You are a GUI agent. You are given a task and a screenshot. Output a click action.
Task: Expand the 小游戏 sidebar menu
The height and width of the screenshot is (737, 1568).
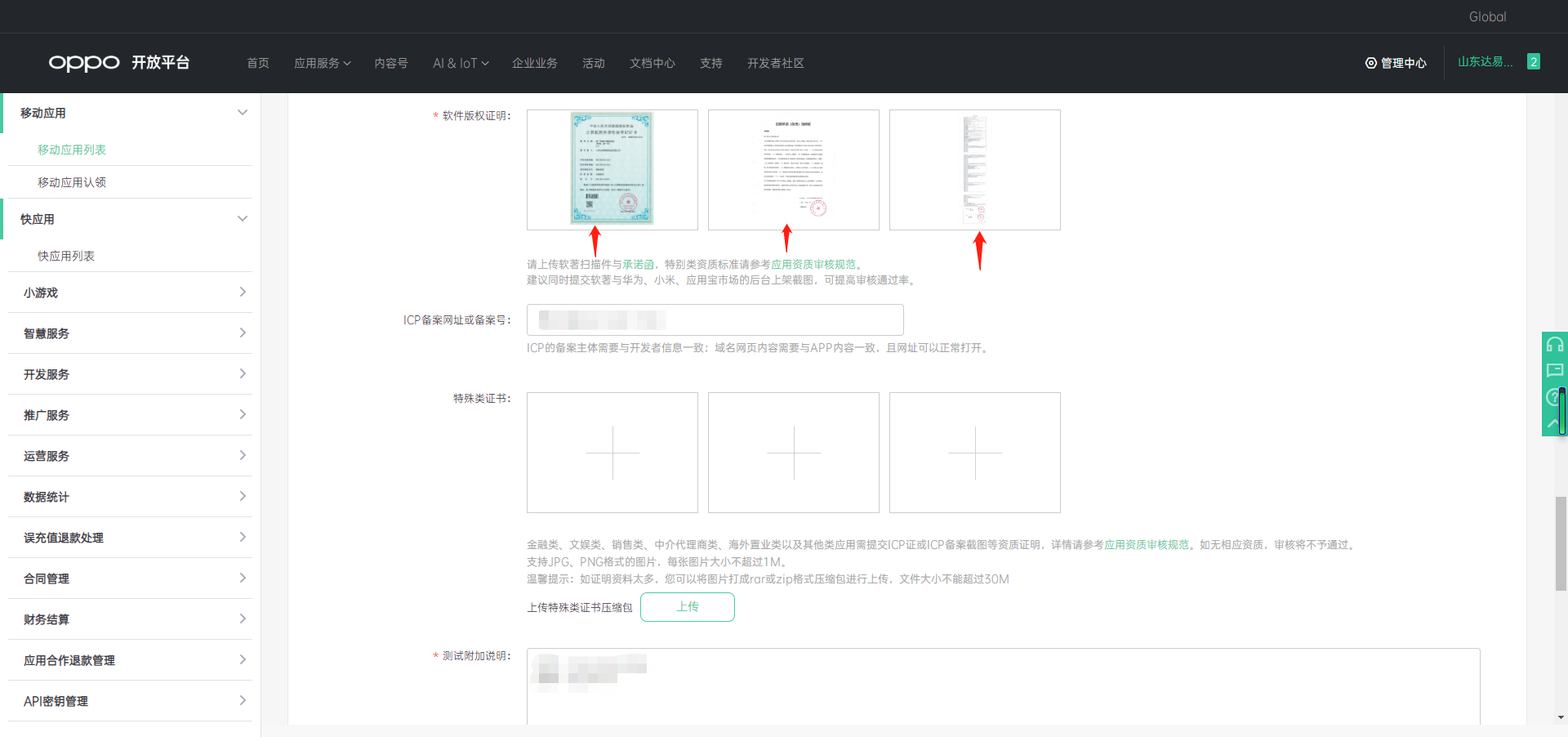(x=131, y=293)
